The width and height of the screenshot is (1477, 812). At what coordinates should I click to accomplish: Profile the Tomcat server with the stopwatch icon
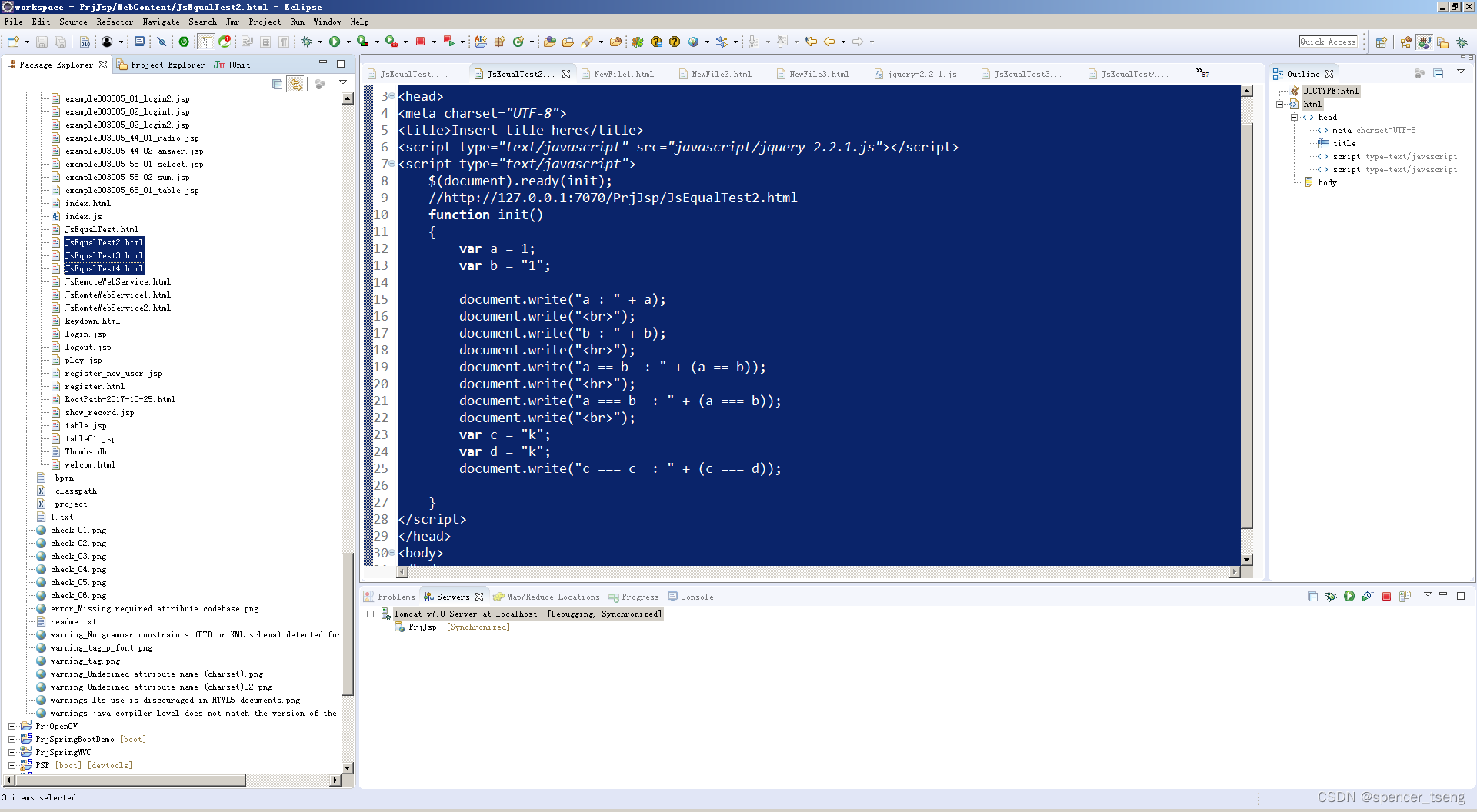coord(1368,597)
